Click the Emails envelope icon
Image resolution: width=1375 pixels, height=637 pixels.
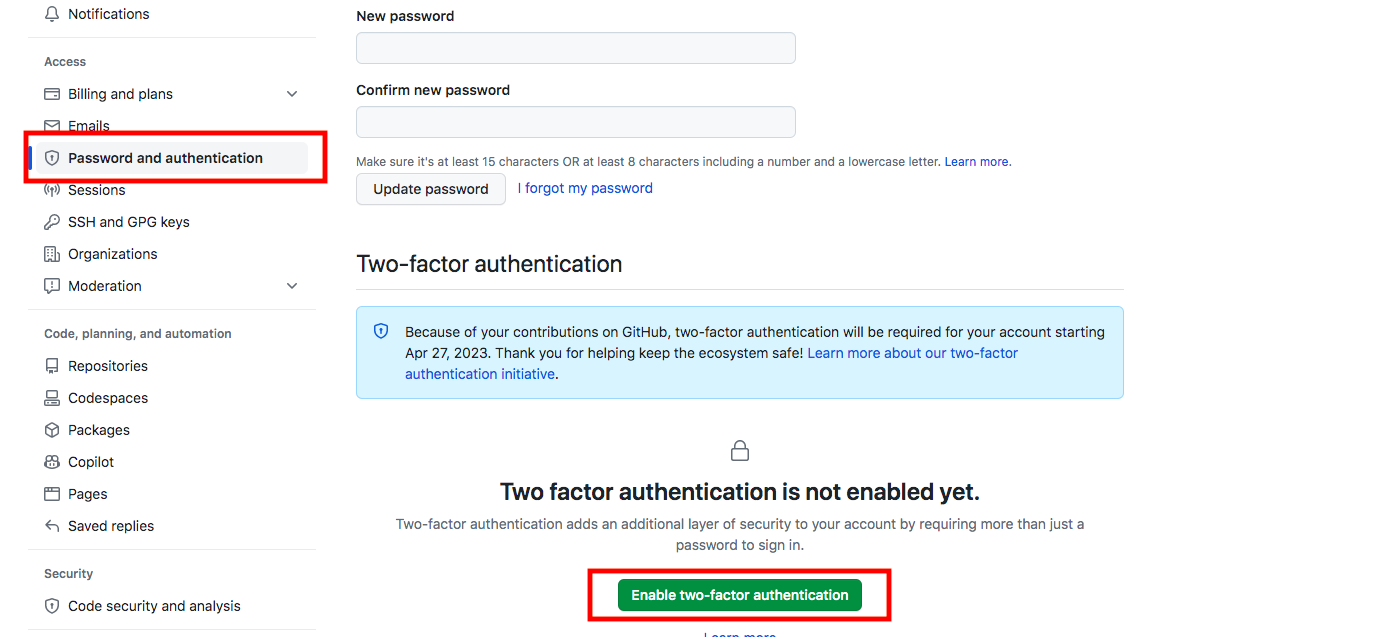52,126
